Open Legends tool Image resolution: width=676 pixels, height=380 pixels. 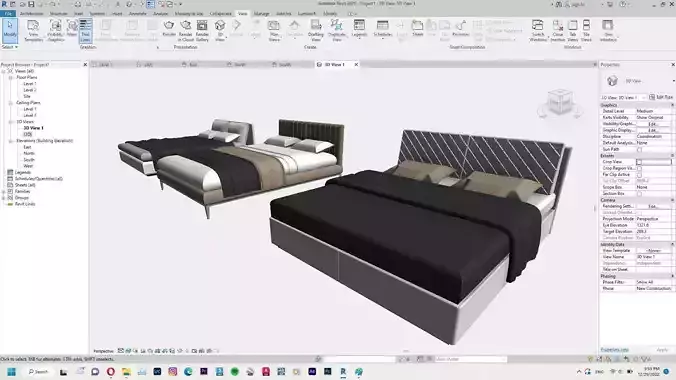pyautogui.click(x=359, y=28)
